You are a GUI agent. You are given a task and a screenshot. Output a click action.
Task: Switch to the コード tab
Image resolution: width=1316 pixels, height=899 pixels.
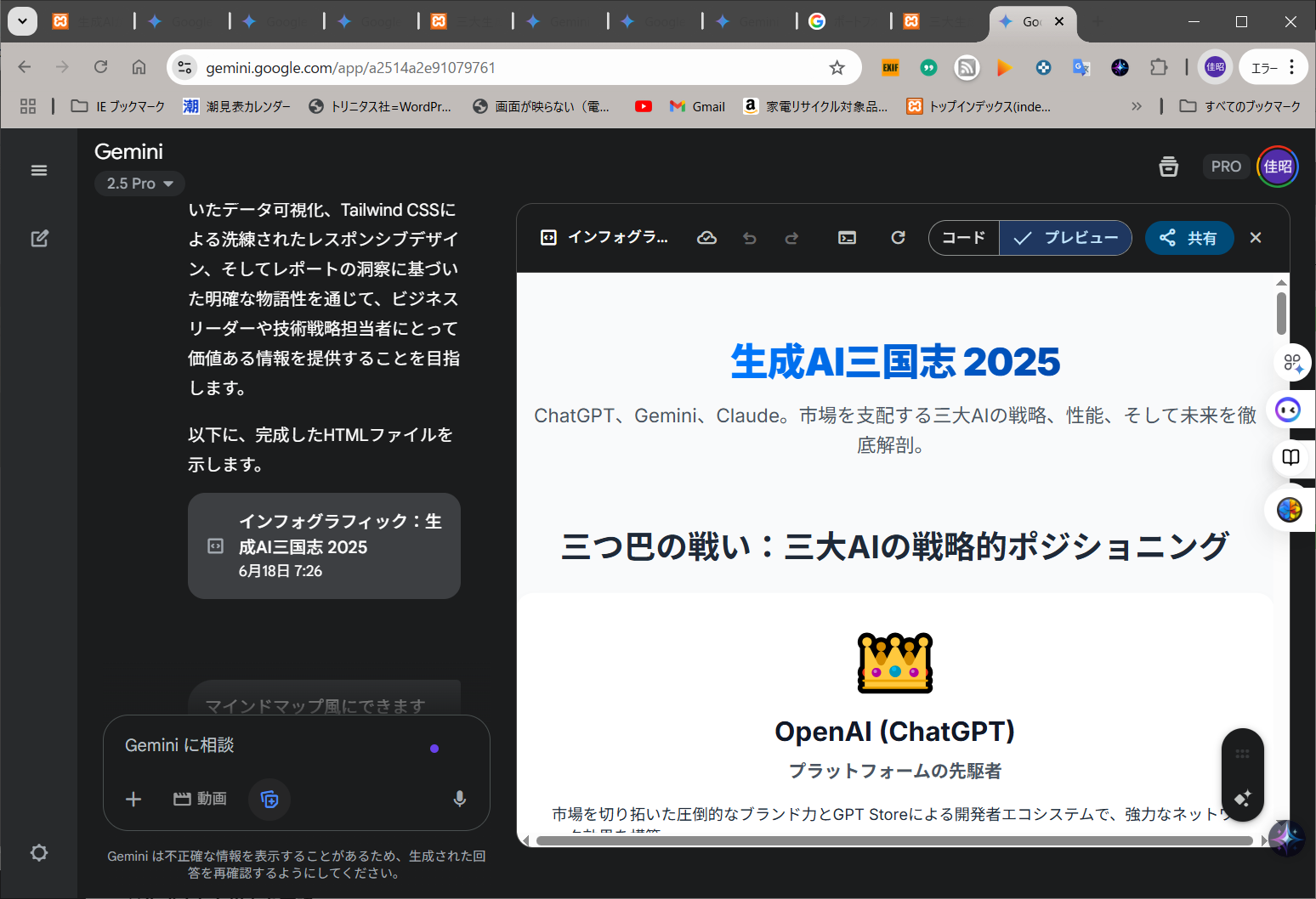(964, 238)
